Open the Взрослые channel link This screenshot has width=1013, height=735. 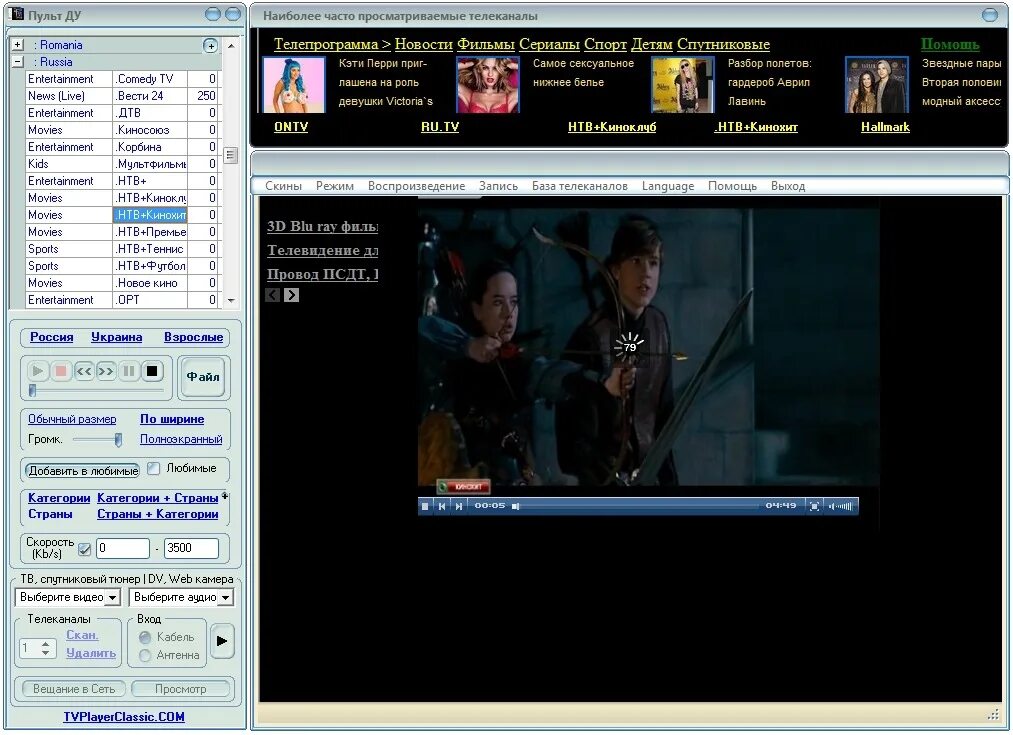point(193,337)
